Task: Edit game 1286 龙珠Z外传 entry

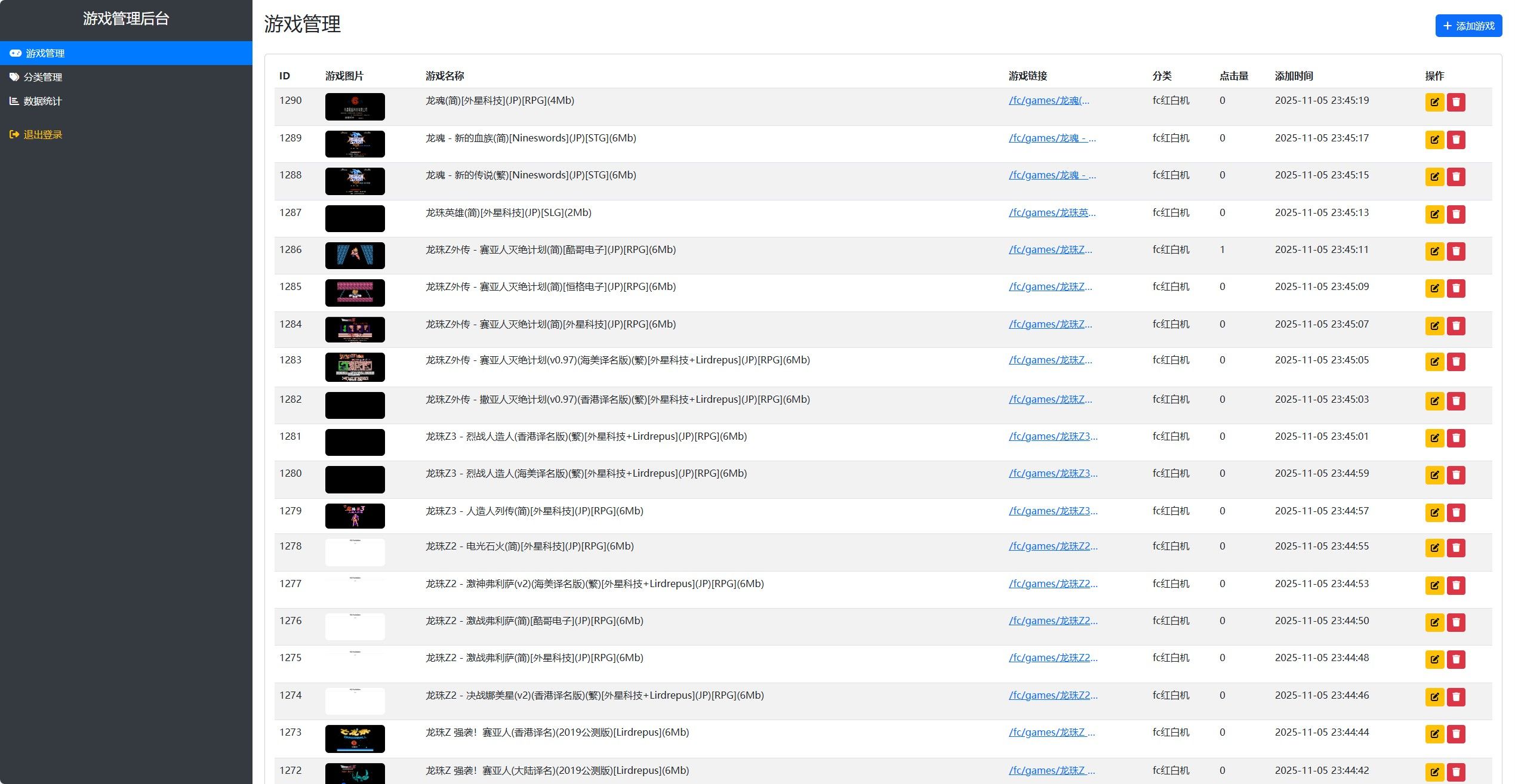Action: click(1434, 251)
